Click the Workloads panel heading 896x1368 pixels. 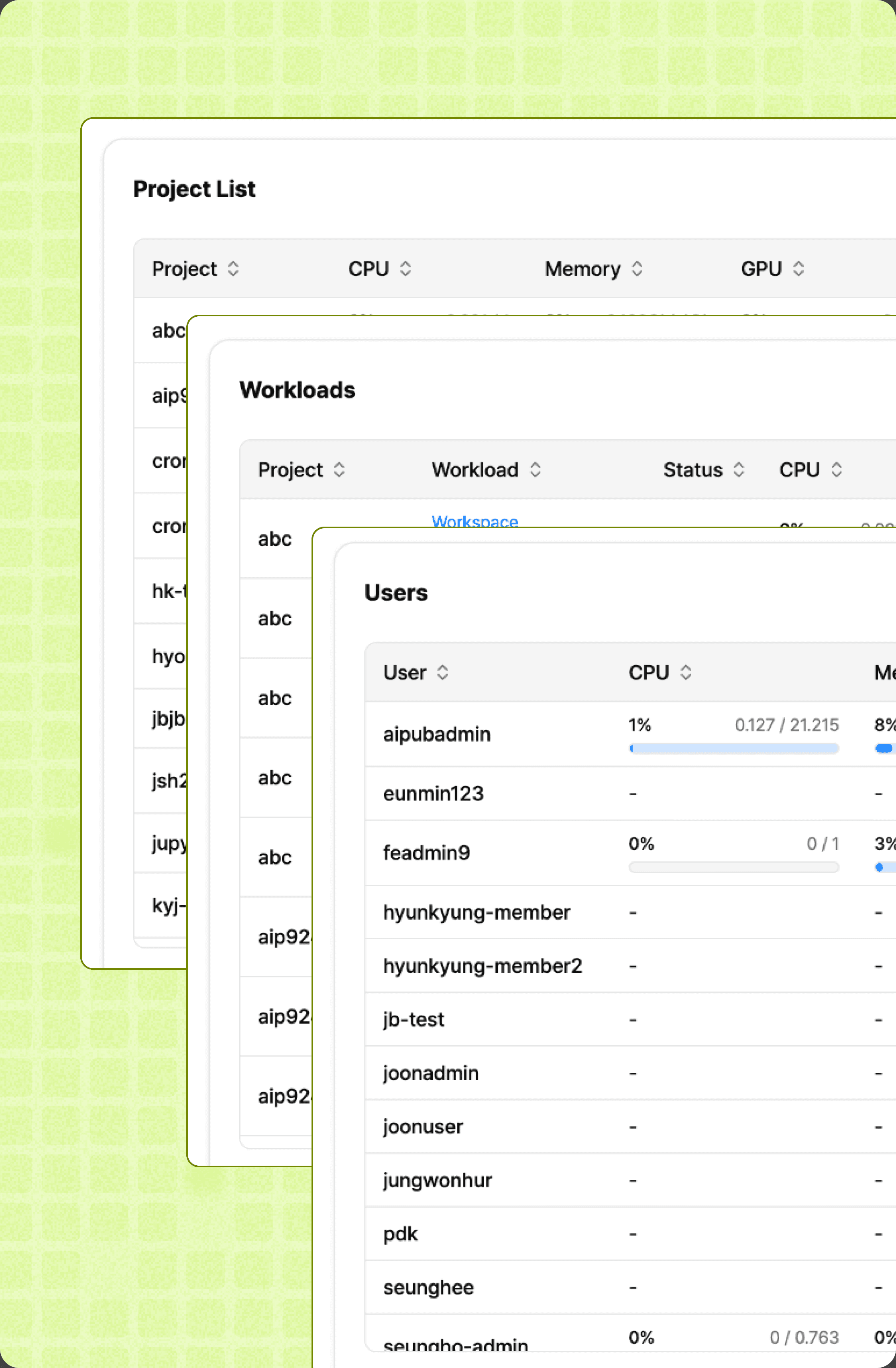297,390
